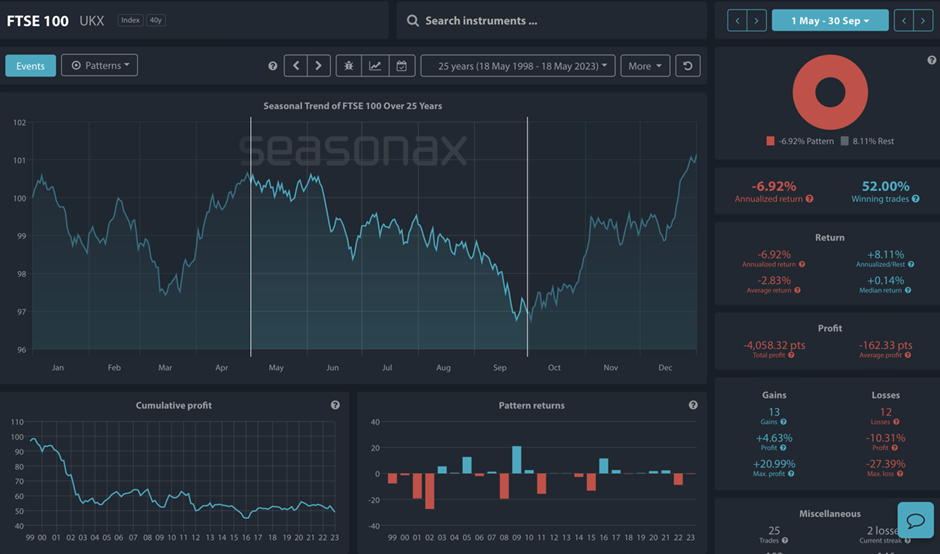Click help icon beside Average return
The image size is (940, 554).
(x=797, y=290)
